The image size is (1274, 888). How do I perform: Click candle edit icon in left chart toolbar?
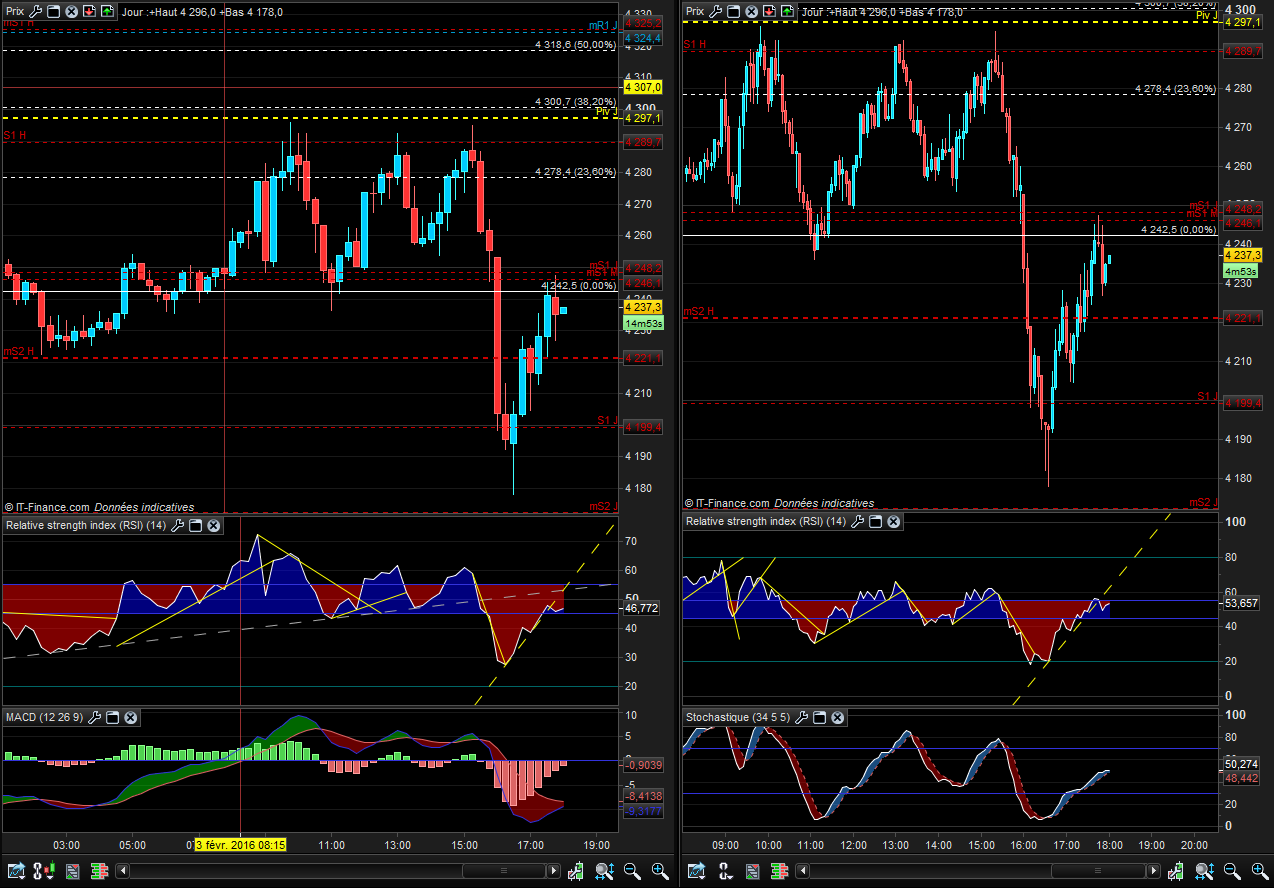click(x=576, y=871)
